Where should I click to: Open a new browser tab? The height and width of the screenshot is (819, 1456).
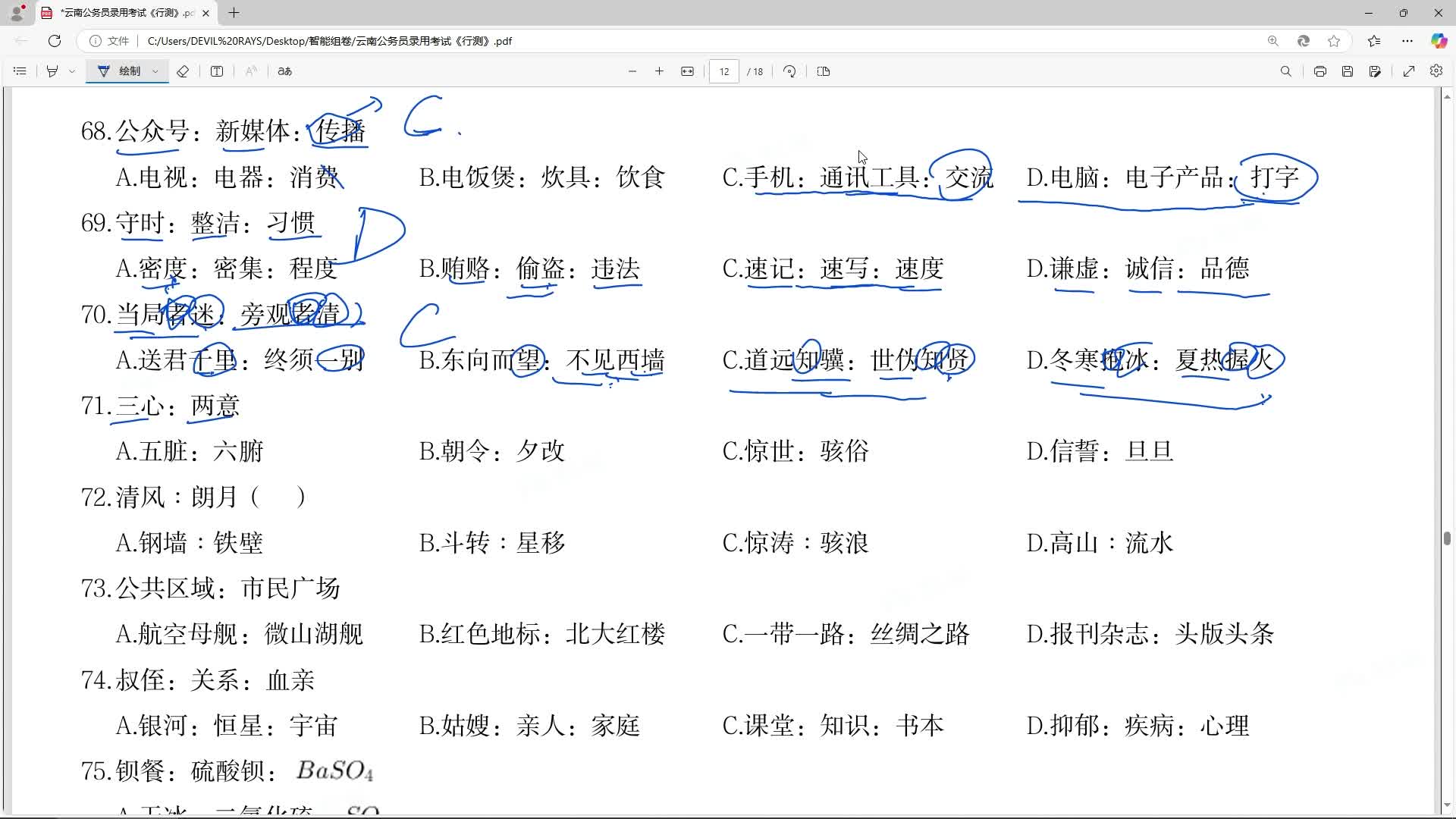(234, 13)
